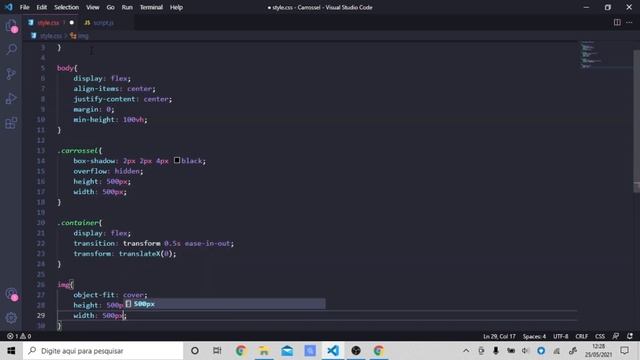Viewport: 640px width, 360px height.
Task: Open Windows Action Center notifications
Action: pyautogui.click(x=624, y=351)
